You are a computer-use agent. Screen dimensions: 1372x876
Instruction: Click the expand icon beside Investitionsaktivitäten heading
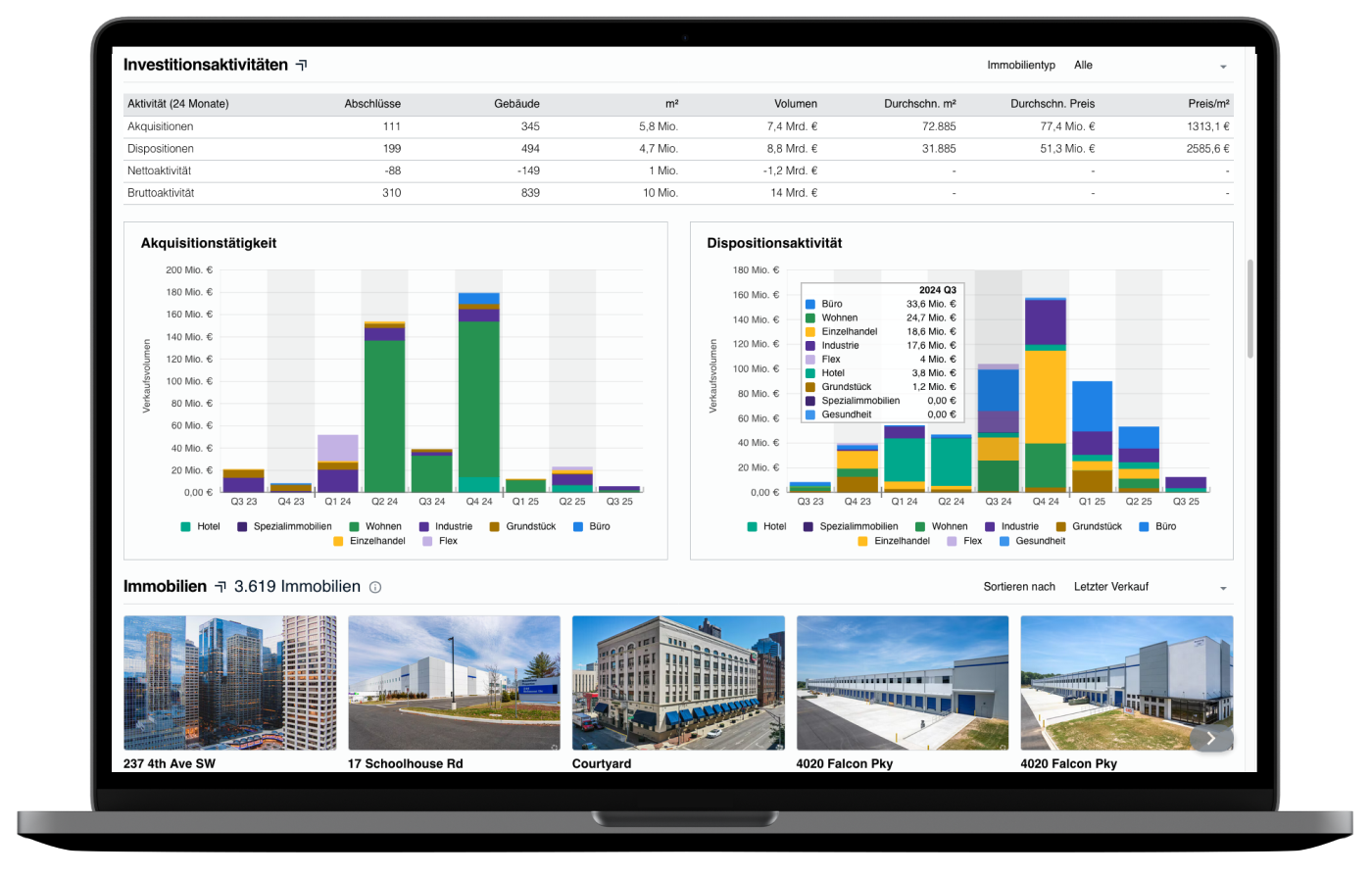click(x=302, y=66)
